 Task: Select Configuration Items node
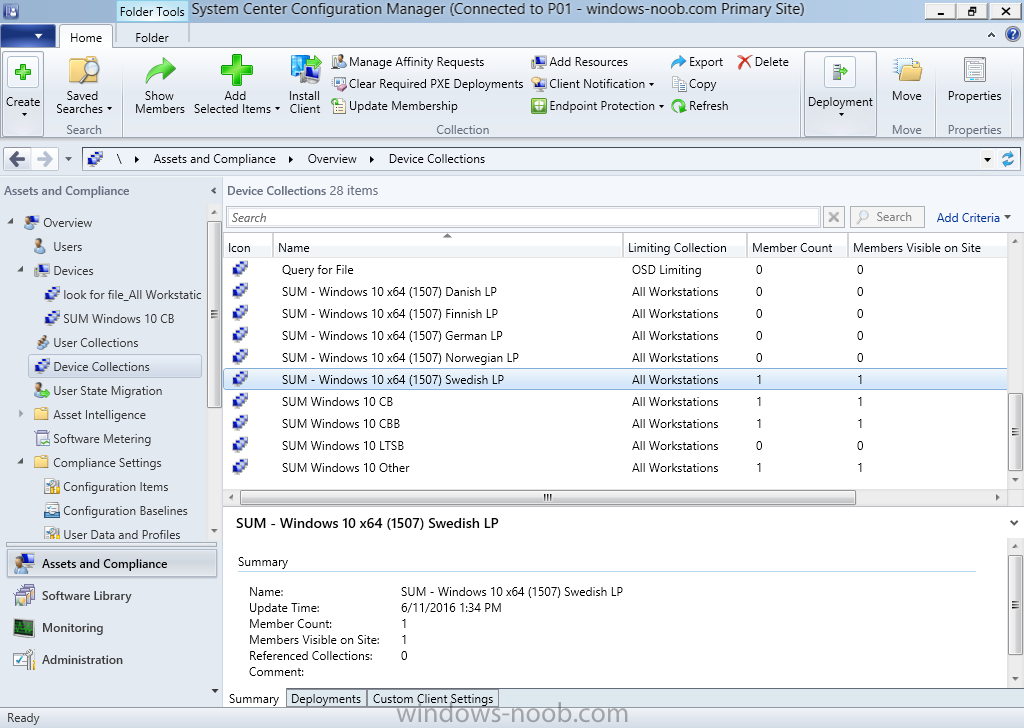pyautogui.click(x=115, y=486)
